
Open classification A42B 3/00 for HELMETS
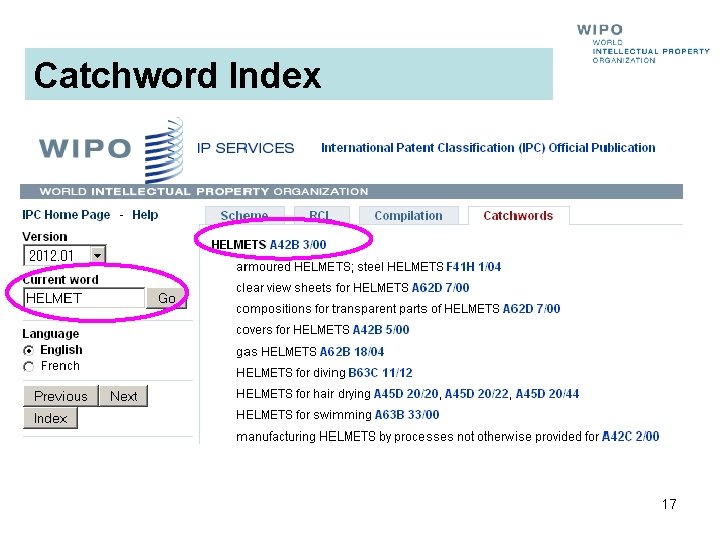(x=298, y=245)
